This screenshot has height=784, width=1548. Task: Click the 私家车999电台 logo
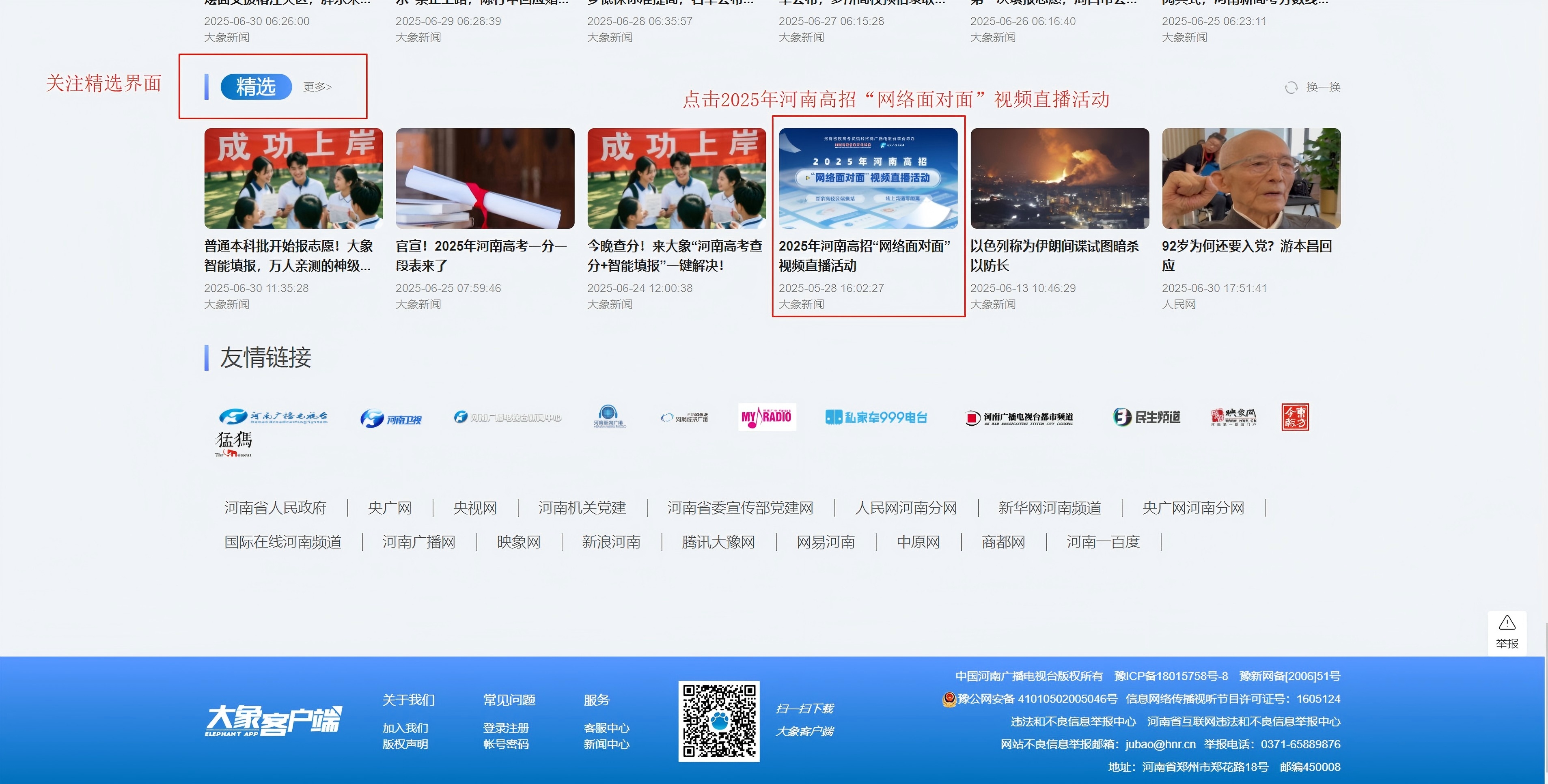pyautogui.click(x=876, y=418)
